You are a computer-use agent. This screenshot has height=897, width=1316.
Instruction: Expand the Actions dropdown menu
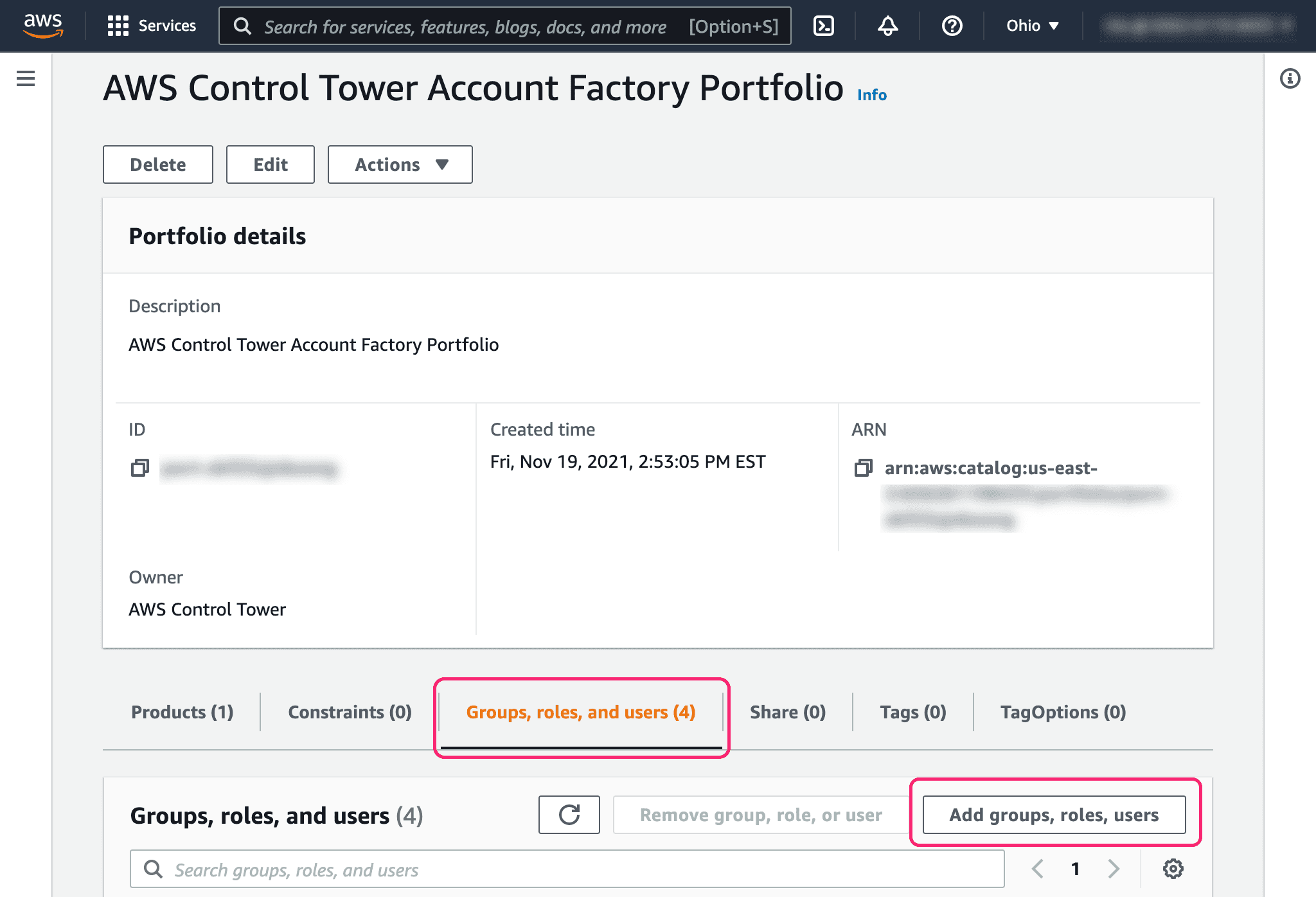coord(400,164)
